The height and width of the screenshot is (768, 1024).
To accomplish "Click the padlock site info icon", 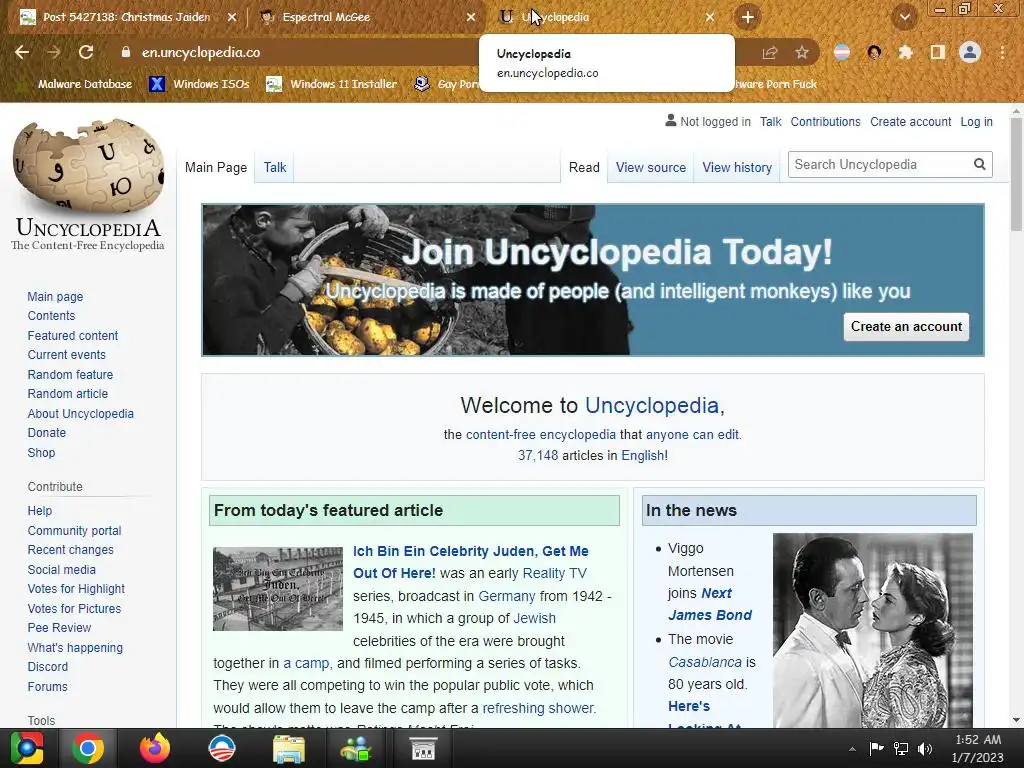I will click(x=125, y=52).
